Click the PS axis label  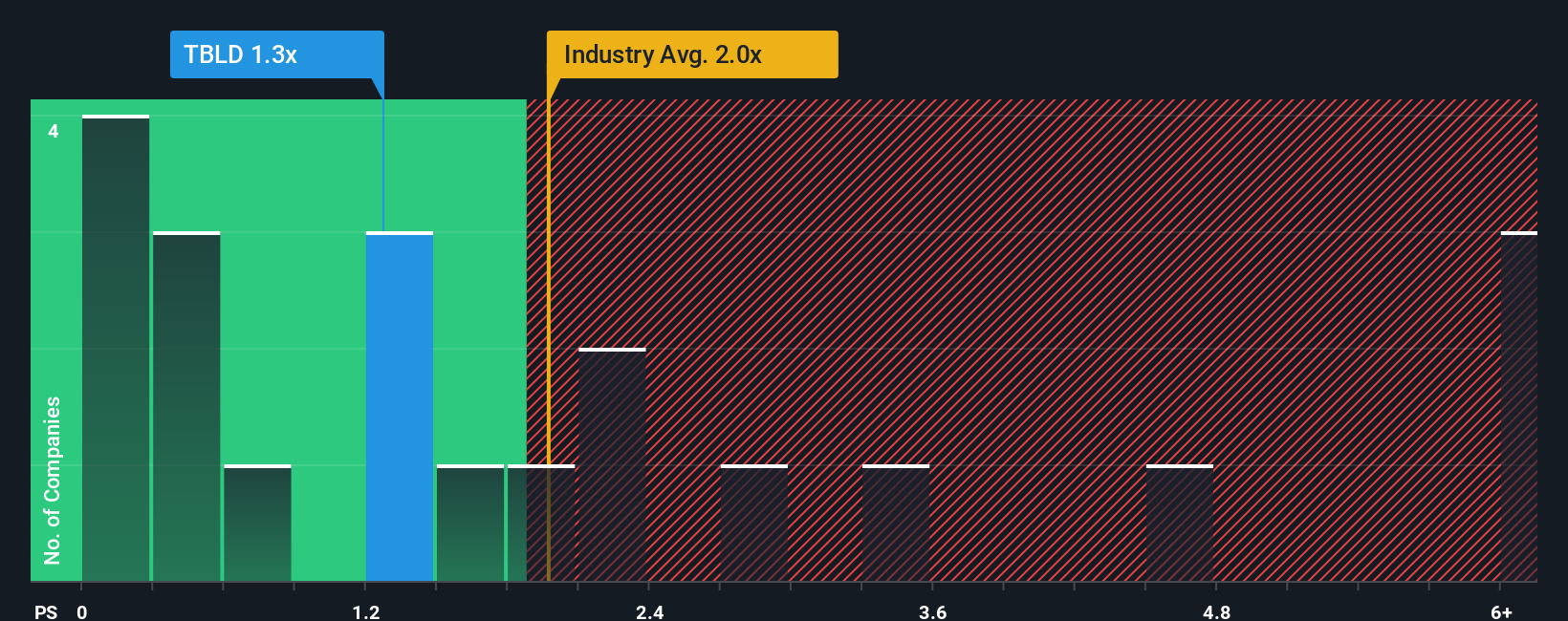tap(46, 612)
